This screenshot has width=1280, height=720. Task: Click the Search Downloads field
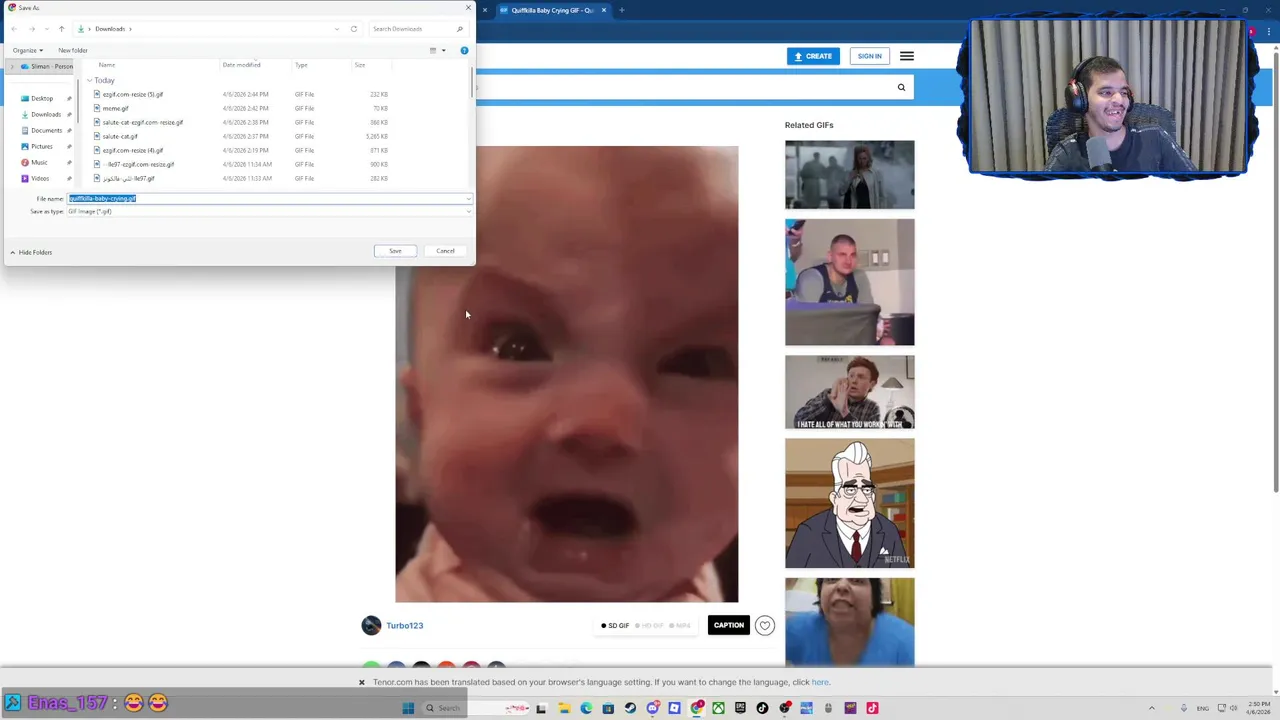[x=417, y=29]
